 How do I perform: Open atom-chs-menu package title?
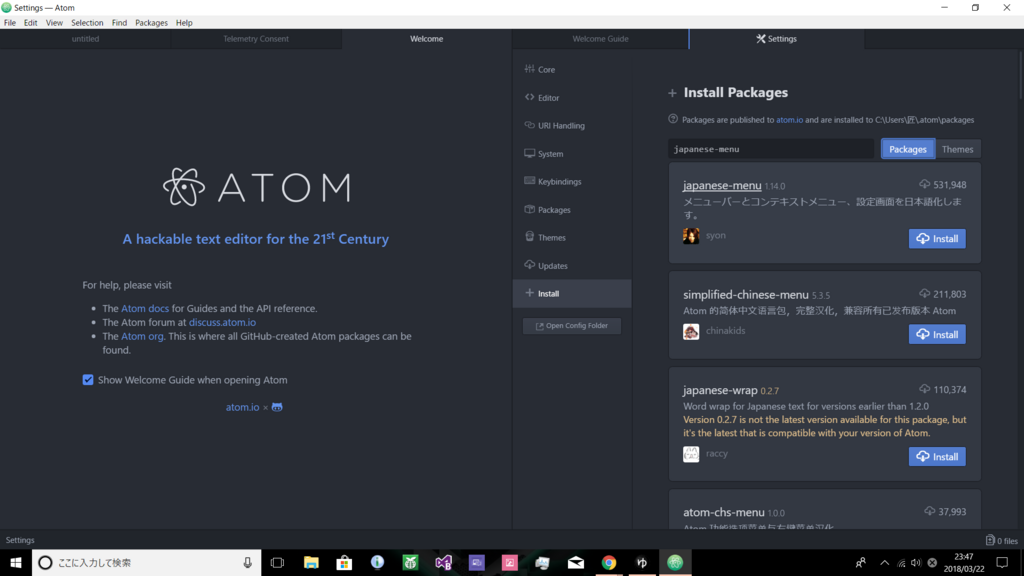pos(724,512)
